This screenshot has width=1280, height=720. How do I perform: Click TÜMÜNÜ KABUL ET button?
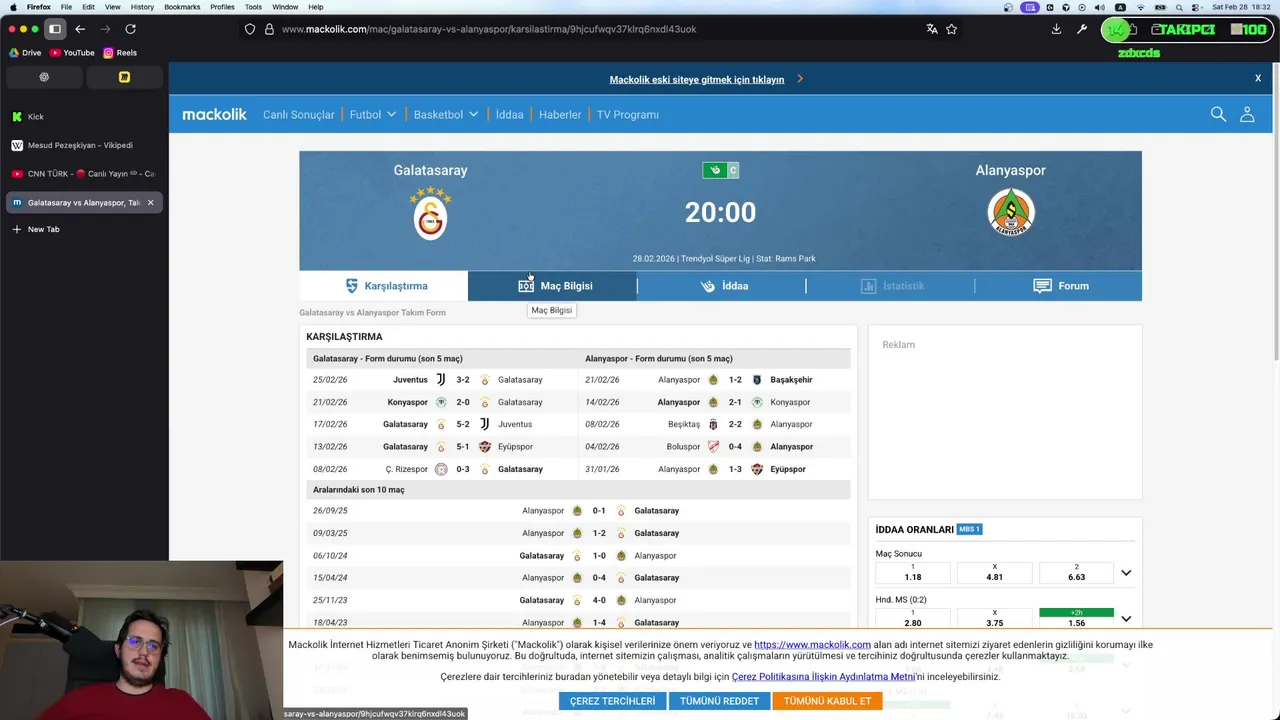point(827,701)
